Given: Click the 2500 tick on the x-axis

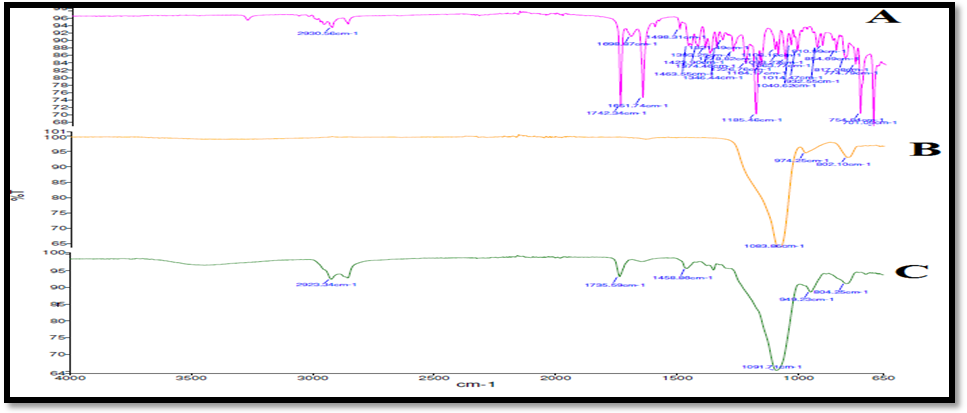Looking at the screenshot, I should coord(434,380).
